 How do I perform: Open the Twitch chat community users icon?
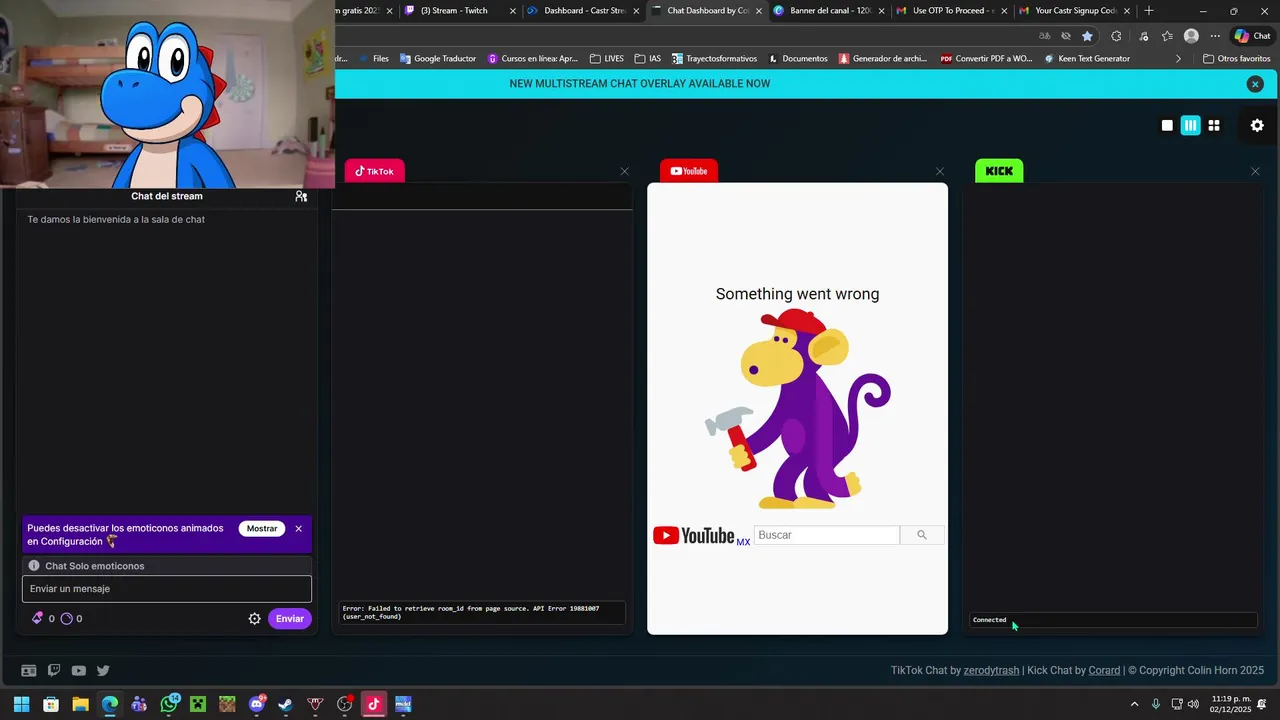coord(301,196)
